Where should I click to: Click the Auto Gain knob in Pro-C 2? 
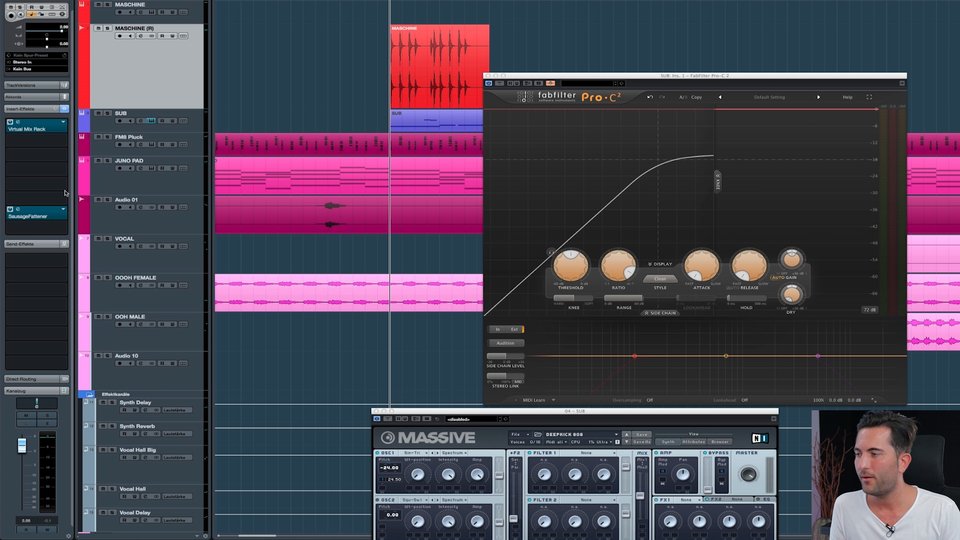791,259
